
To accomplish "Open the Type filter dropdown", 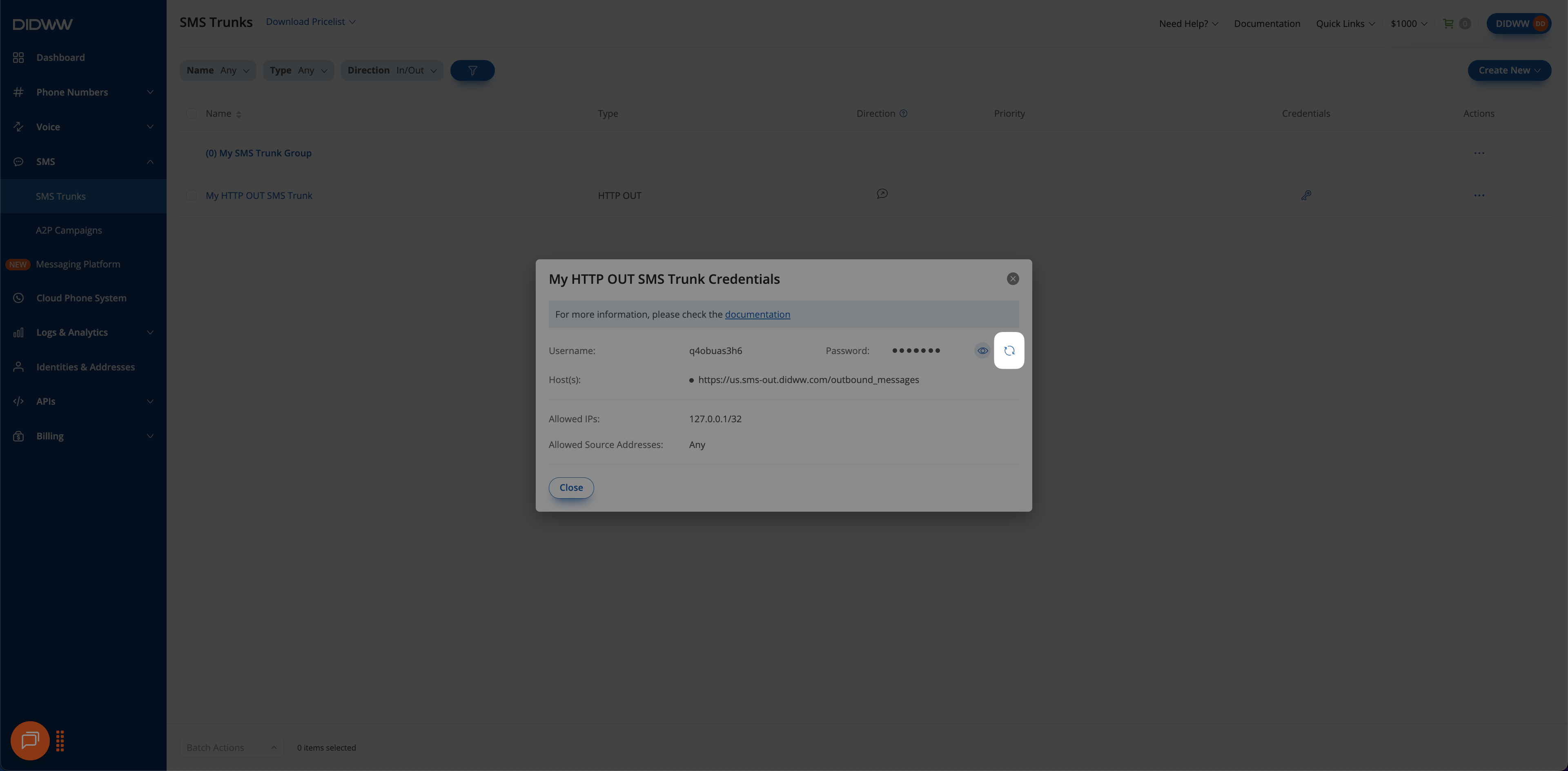I will pyautogui.click(x=298, y=71).
